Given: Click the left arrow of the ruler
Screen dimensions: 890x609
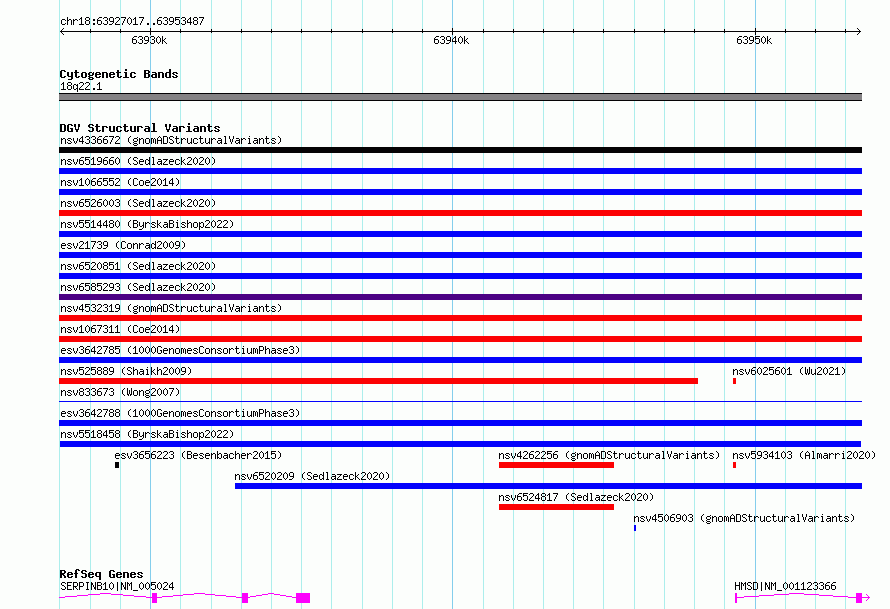Looking at the screenshot, I should coord(62,31).
